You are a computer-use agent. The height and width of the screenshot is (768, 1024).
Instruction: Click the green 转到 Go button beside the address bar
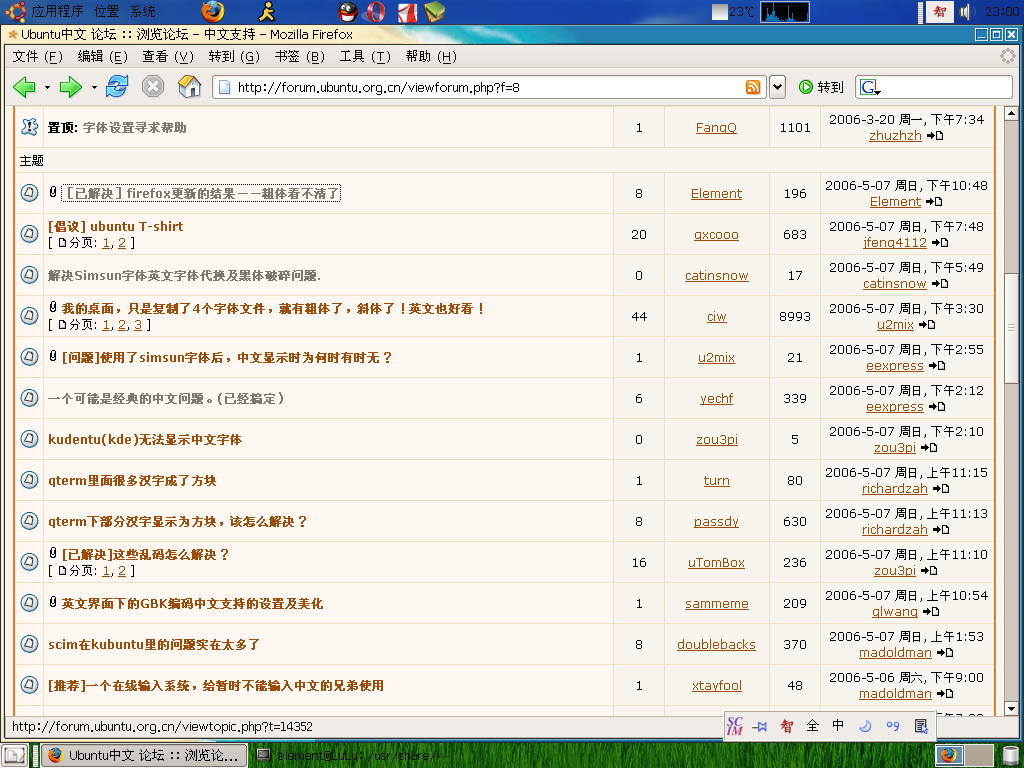tap(822, 87)
